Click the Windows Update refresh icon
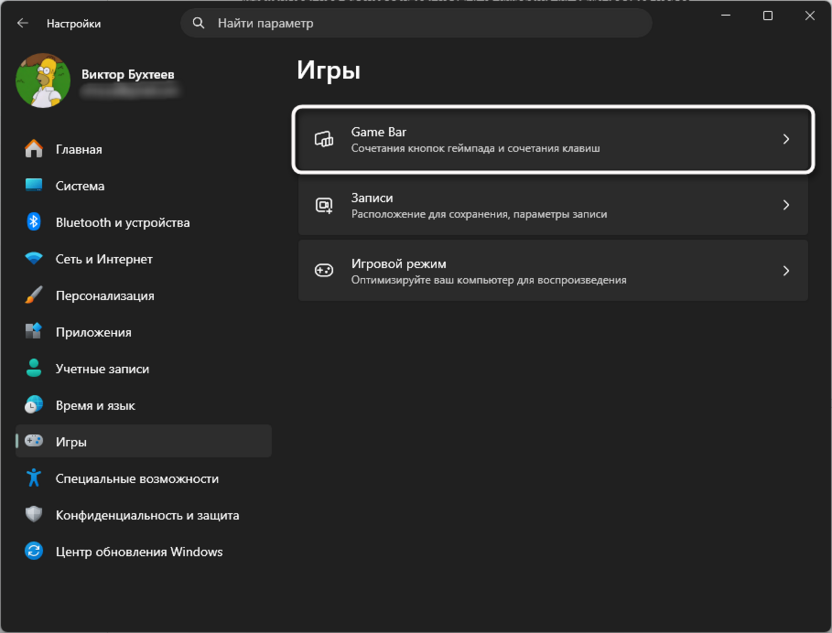The height and width of the screenshot is (633, 832). click(x=33, y=551)
